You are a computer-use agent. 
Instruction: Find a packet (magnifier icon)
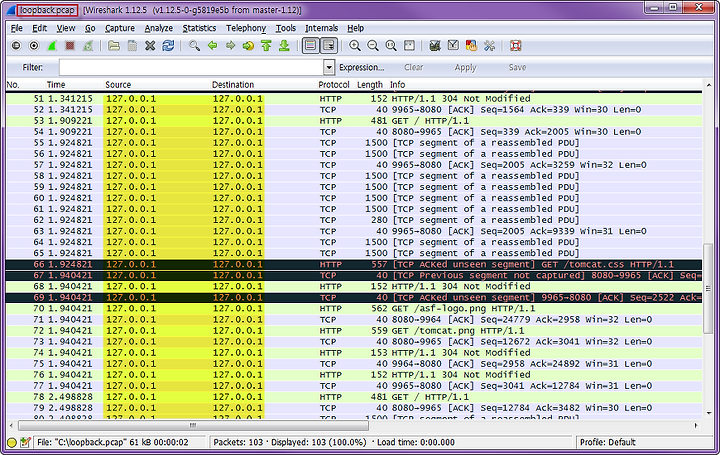(x=194, y=45)
